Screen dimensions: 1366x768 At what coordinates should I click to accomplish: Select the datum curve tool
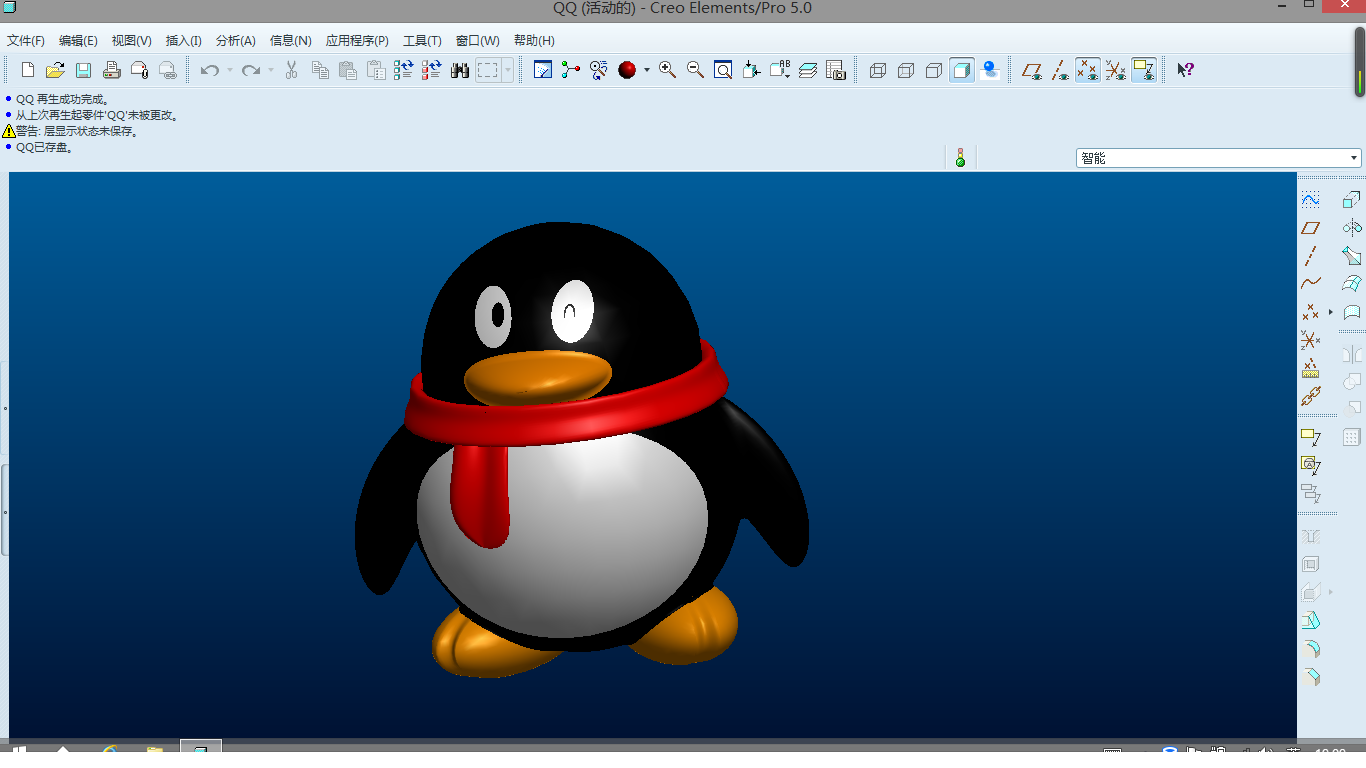tap(1310, 284)
